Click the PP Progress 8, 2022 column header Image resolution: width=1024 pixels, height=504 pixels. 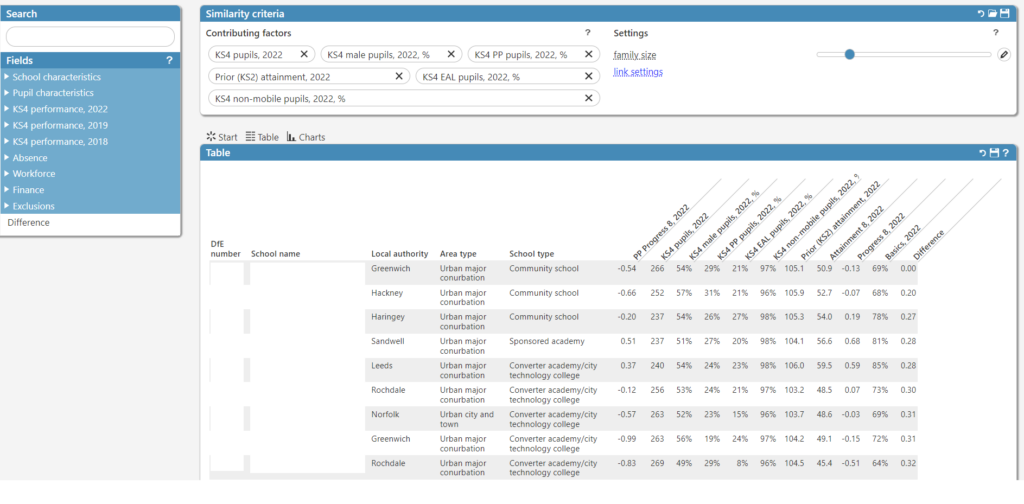pos(661,231)
